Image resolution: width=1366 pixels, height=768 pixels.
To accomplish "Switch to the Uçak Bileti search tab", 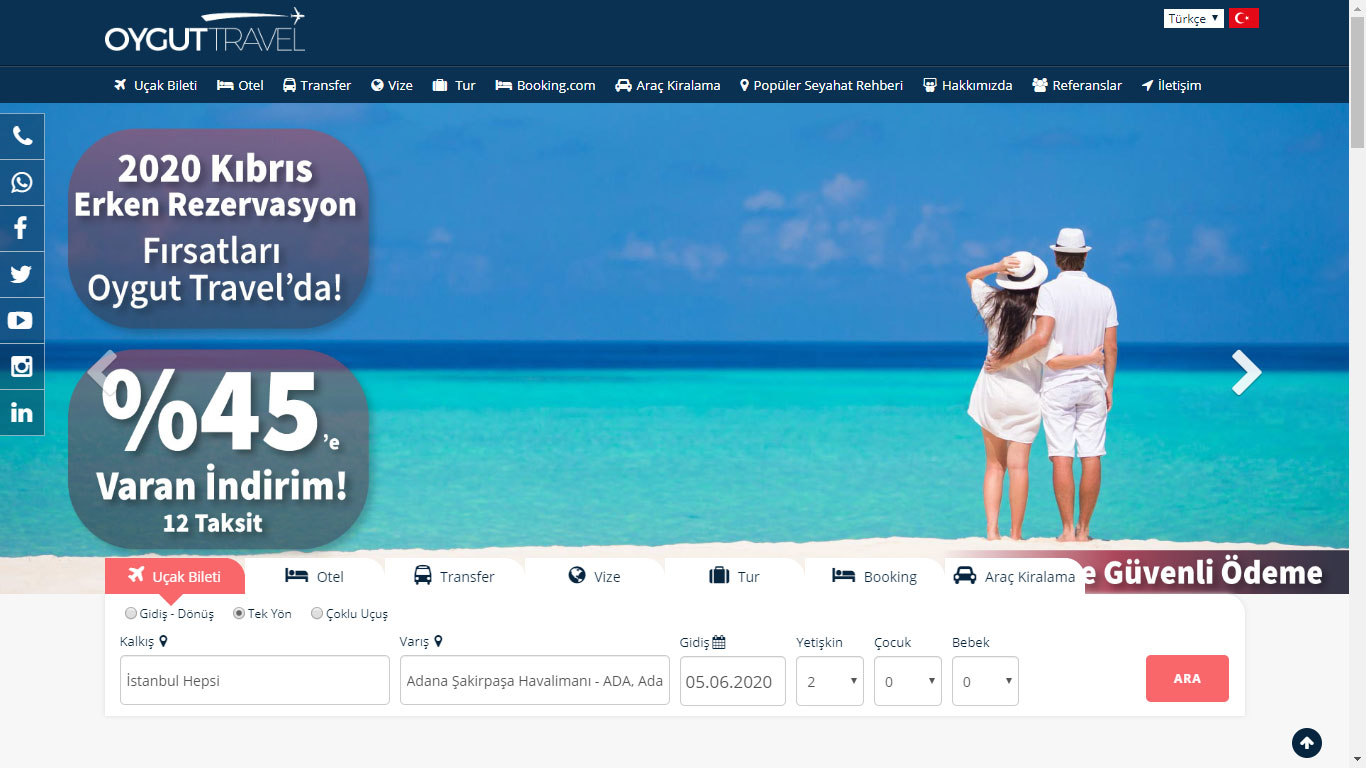I will 175,576.
